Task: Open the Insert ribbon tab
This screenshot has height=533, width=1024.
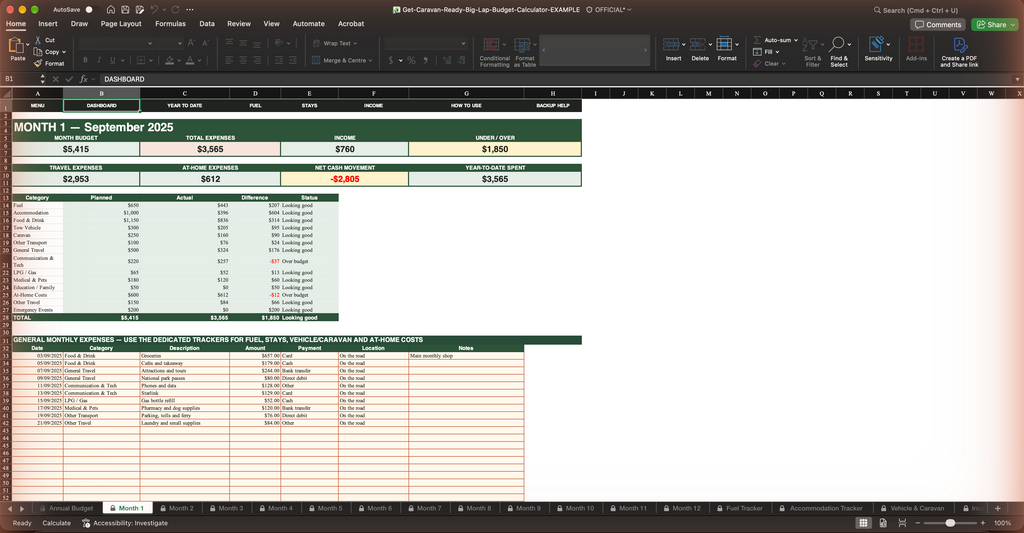Action: tap(48, 24)
